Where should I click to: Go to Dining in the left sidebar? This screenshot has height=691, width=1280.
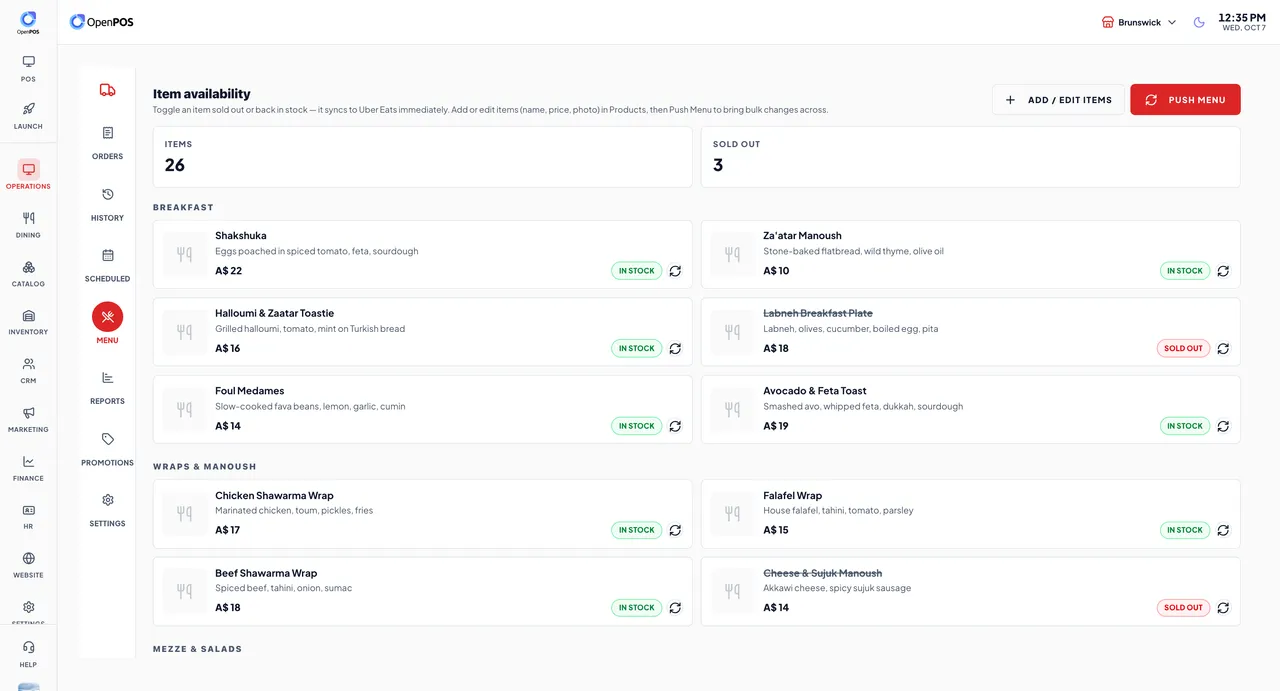tap(28, 224)
